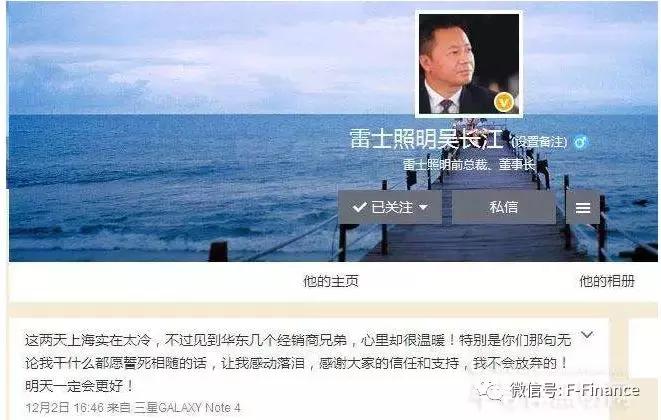Screen dimensions: 661x420
Task: Click the username 雷士照明吴长江
Action: pyautogui.click(x=427, y=139)
